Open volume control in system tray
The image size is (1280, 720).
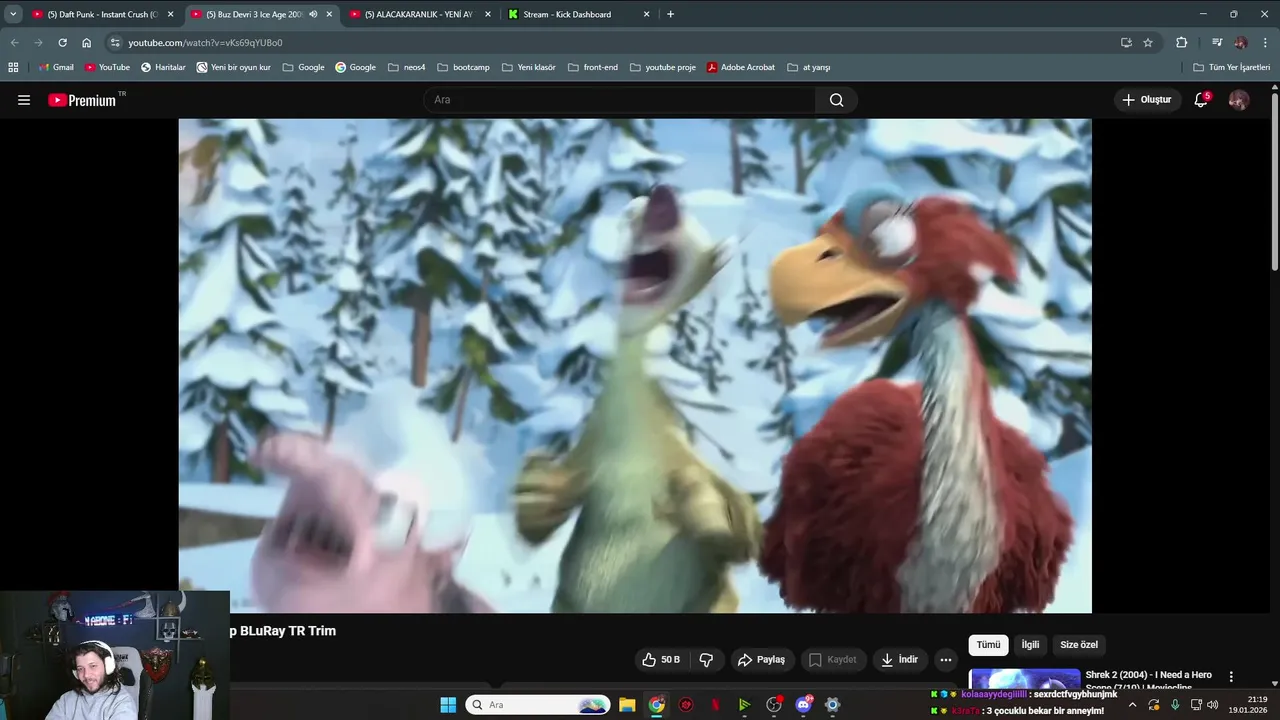pos(1212,705)
